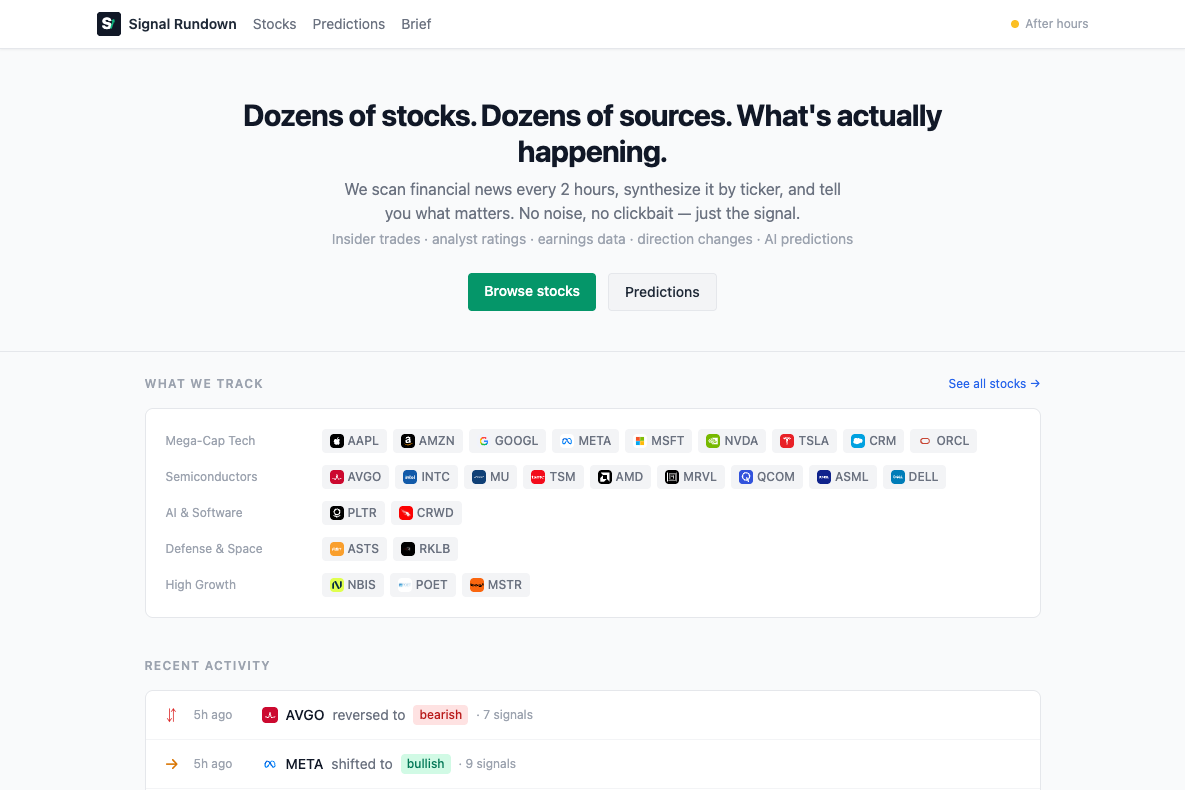Follow the See all stocks link
Screen dimensions: 1185x790
click(x=995, y=384)
